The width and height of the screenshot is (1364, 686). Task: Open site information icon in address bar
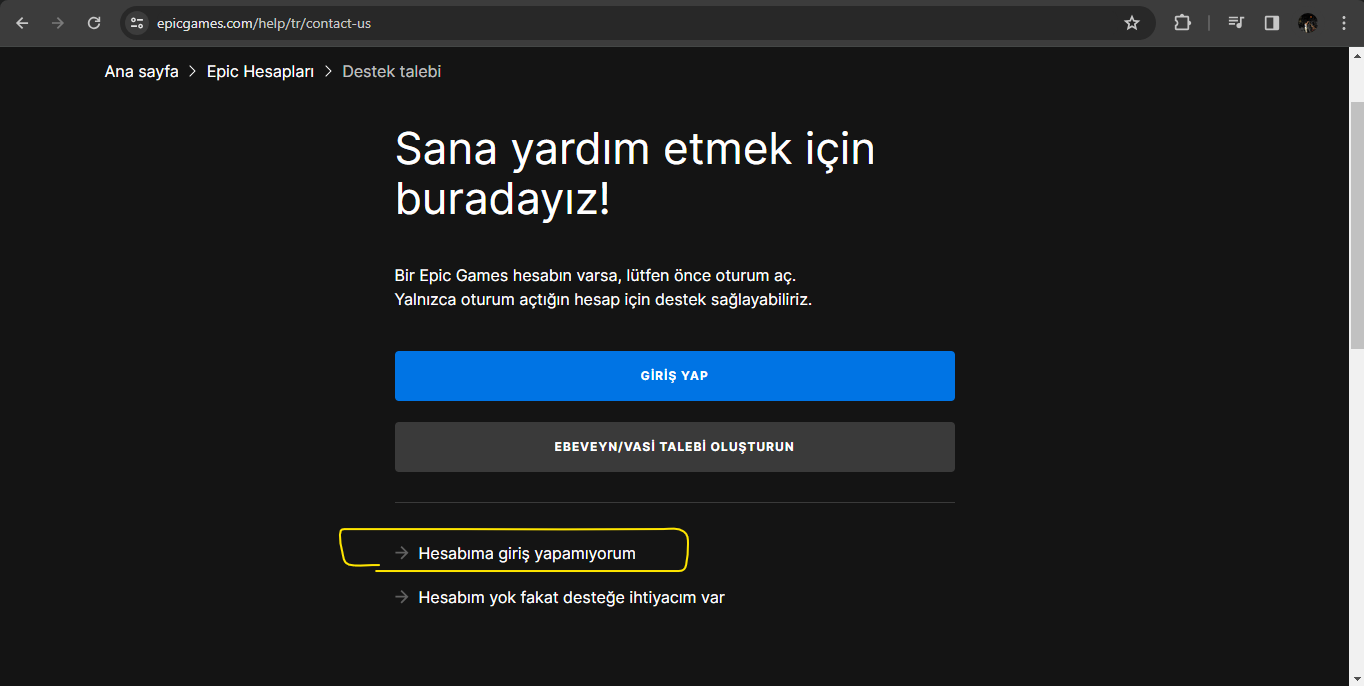tap(137, 23)
